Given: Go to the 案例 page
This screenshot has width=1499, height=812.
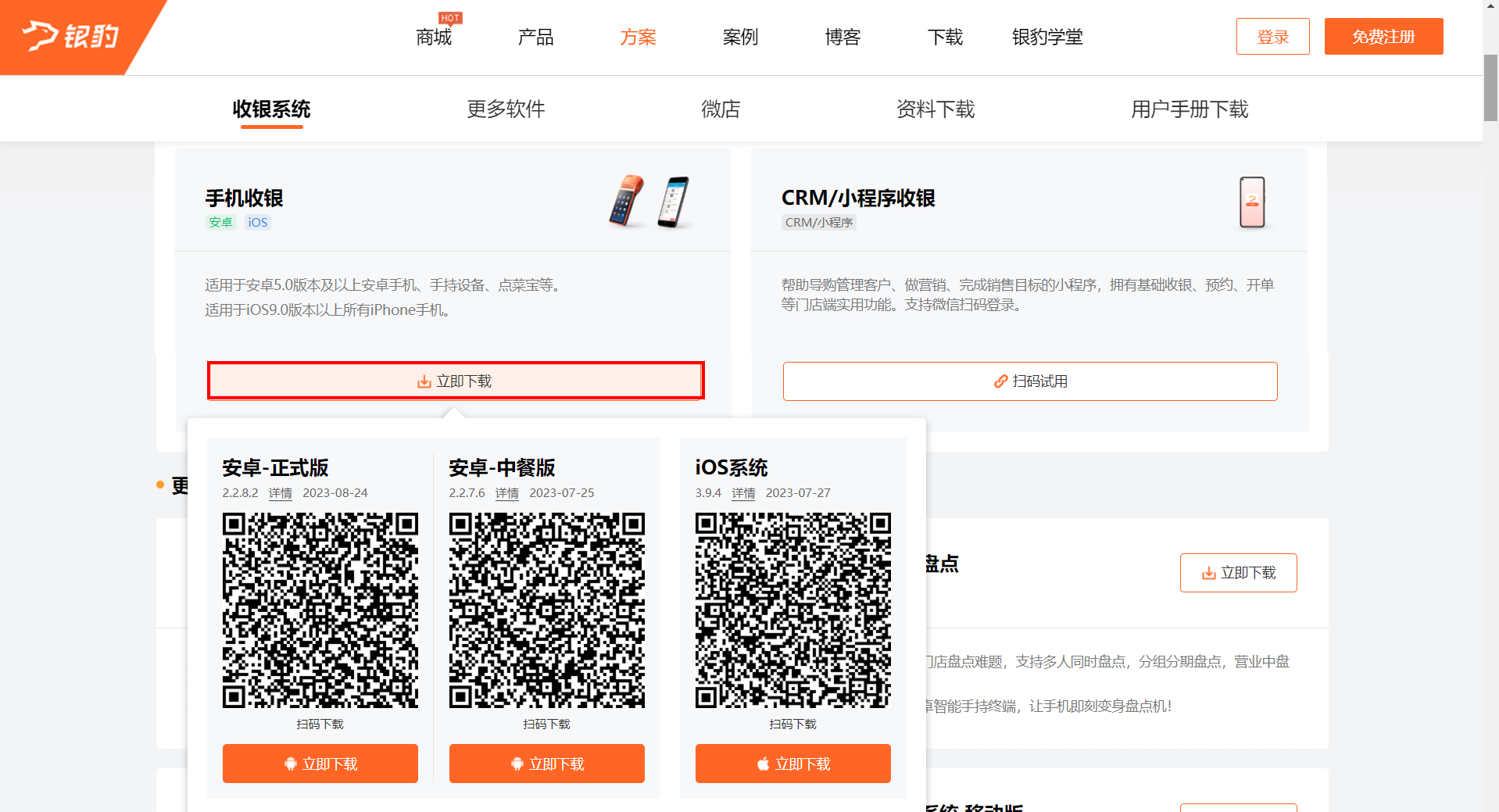Looking at the screenshot, I should (741, 37).
